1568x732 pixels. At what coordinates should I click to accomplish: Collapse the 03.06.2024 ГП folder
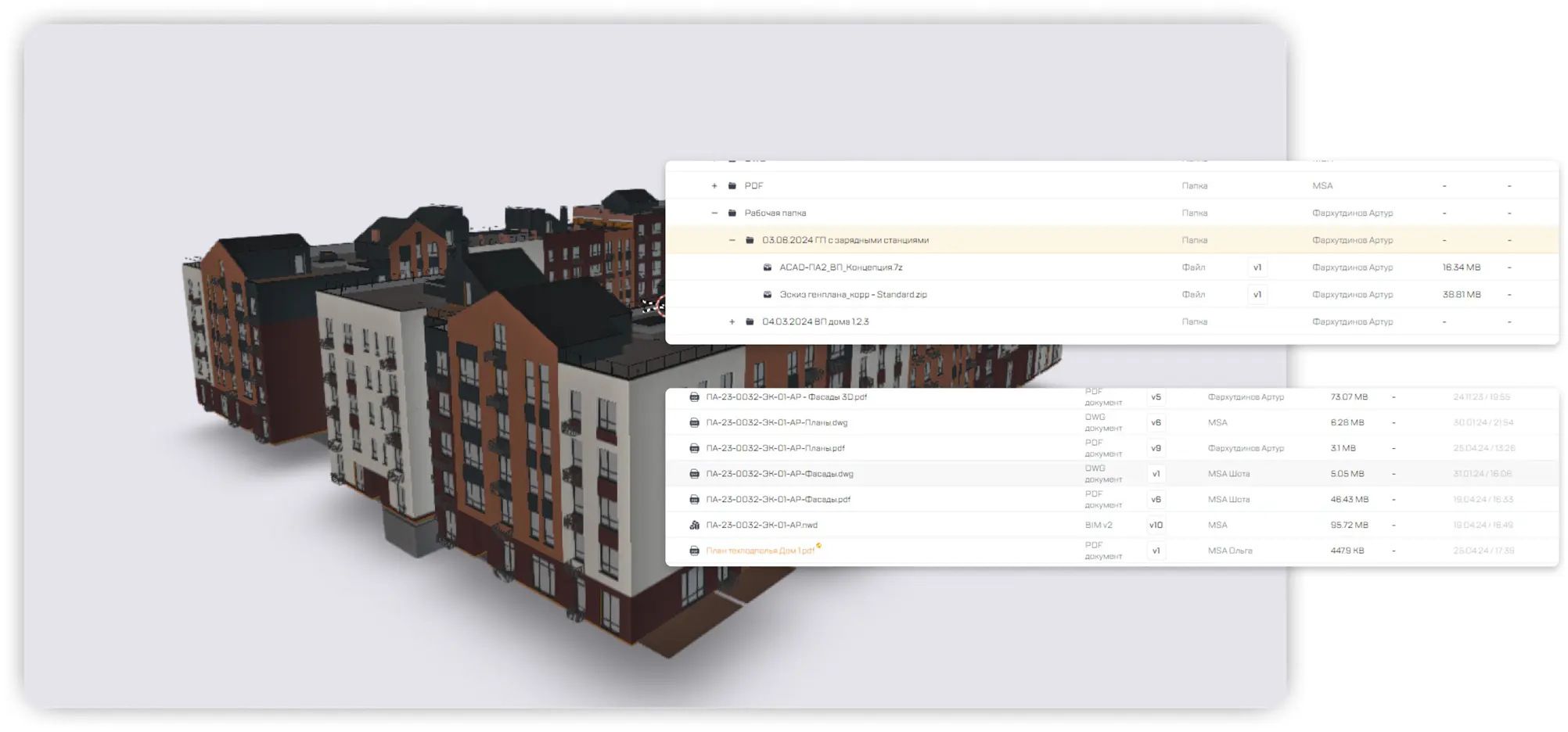click(732, 240)
